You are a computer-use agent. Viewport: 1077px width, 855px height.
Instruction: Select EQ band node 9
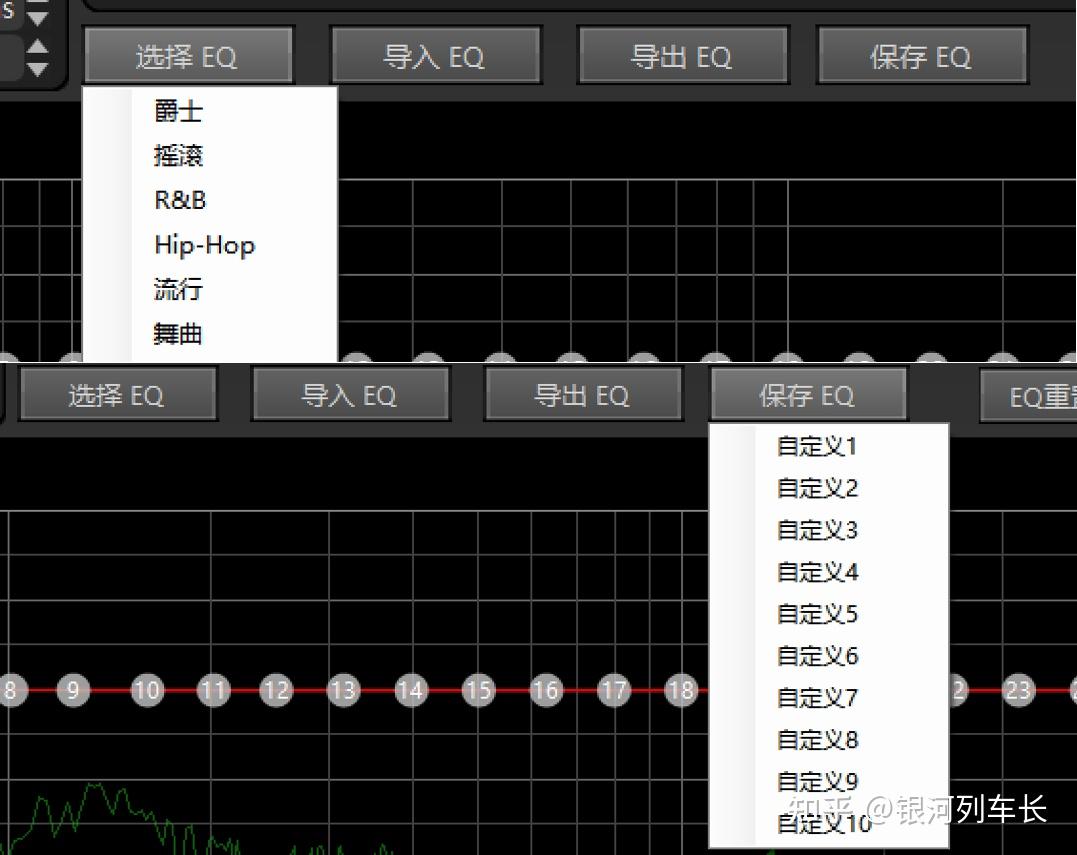[x=73, y=690]
